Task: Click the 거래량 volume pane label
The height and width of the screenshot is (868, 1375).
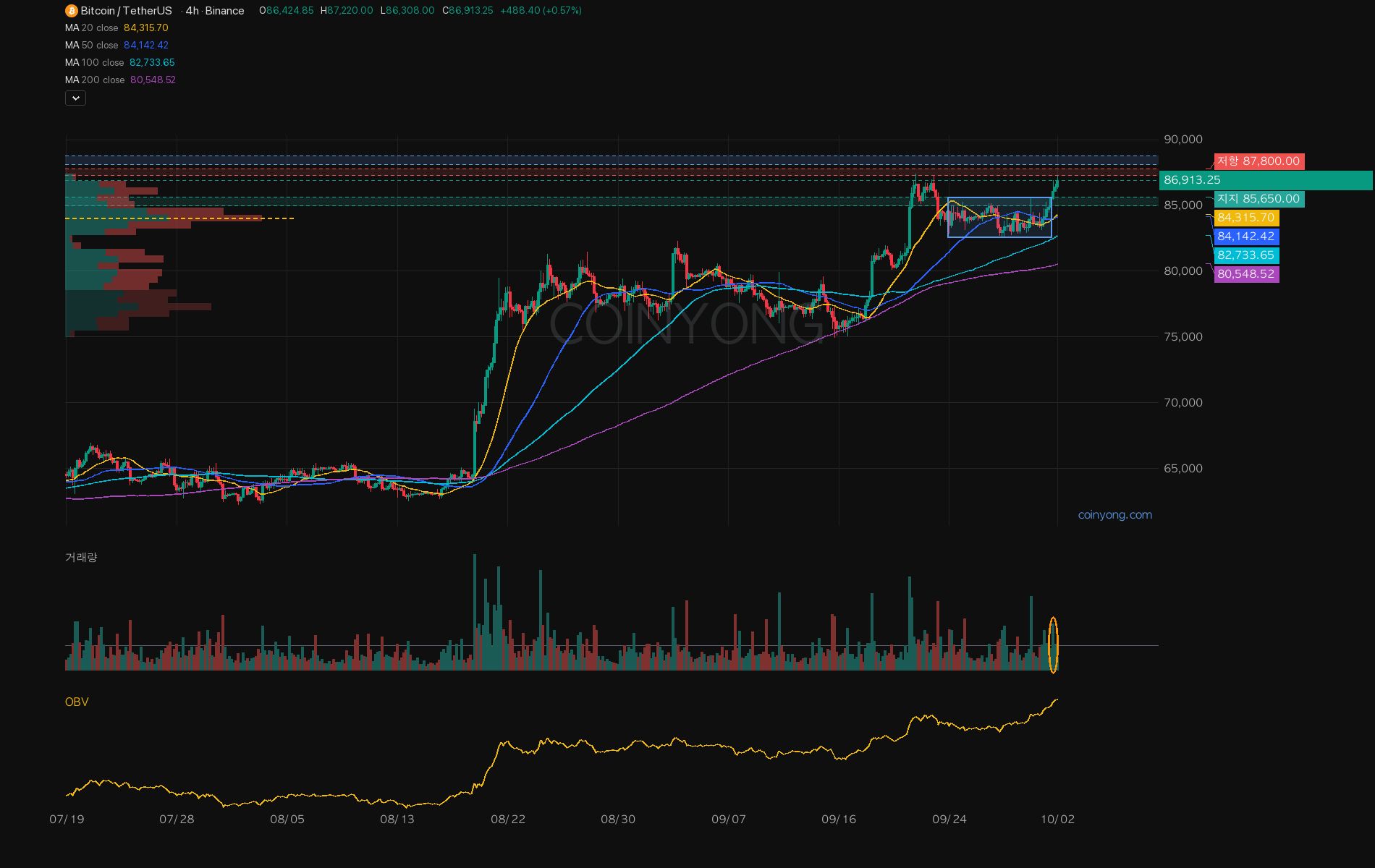Action: click(81, 557)
